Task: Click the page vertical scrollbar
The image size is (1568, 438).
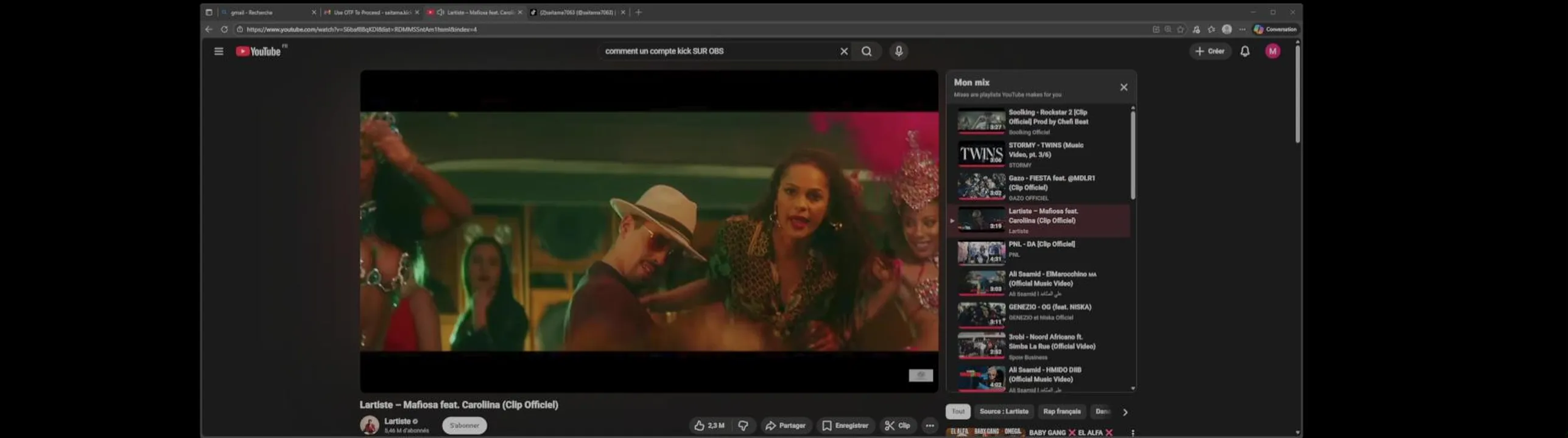Action: (x=1297, y=94)
